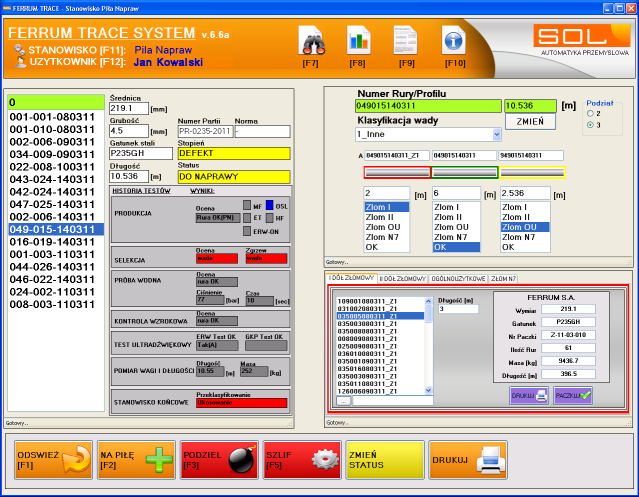Screen dimensions: 639x497
Task: Click the green middle pipe segment bar
Action: point(465,172)
